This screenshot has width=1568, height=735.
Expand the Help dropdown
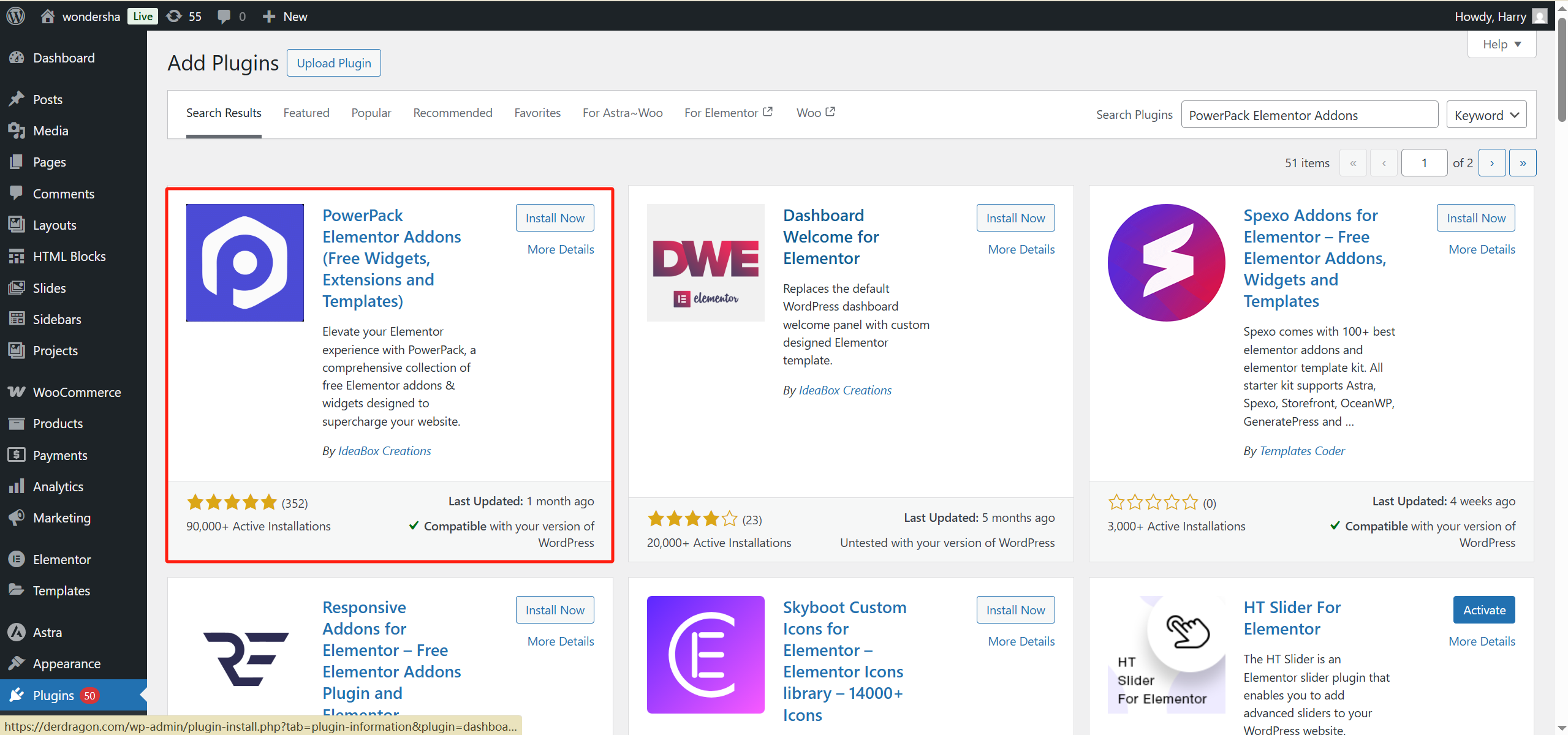(1501, 43)
